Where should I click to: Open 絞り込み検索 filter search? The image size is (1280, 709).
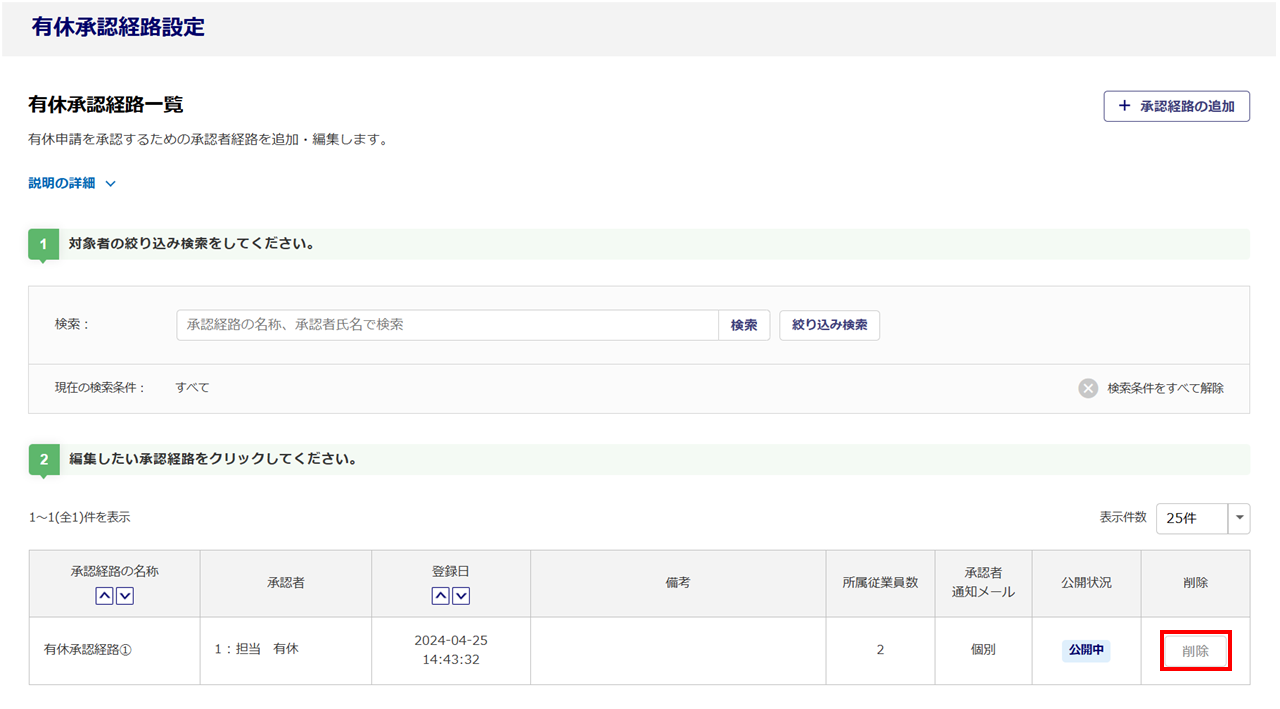[829, 325]
